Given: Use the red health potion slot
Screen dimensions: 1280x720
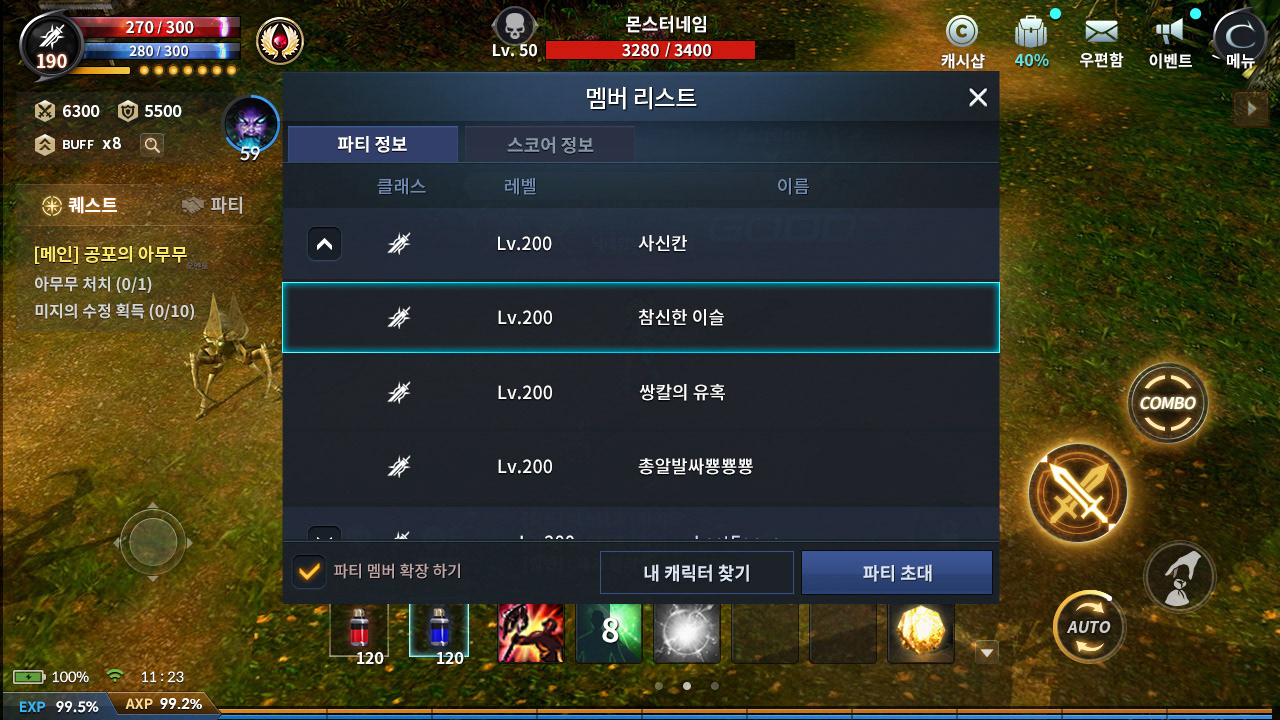Looking at the screenshot, I should point(359,632).
